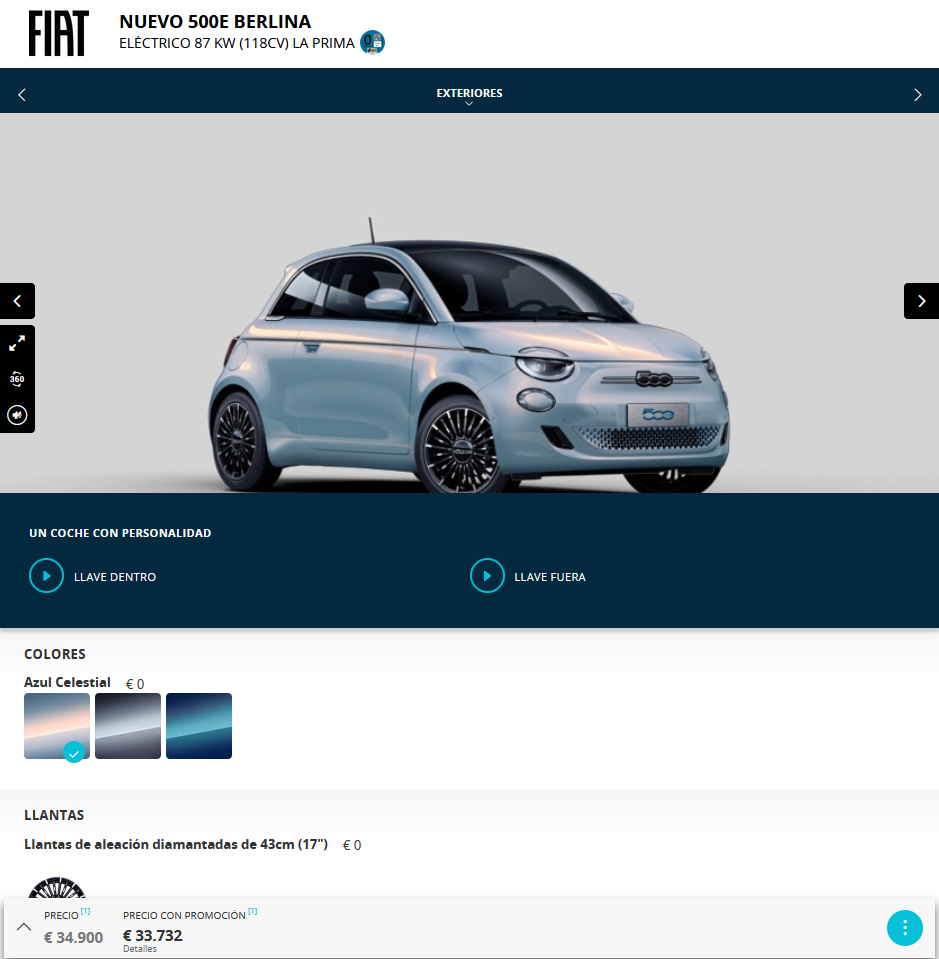Click the zero-emissions eco badge icon
Image resolution: width=939 pixels, height=959 pixels.
point(373,43)
